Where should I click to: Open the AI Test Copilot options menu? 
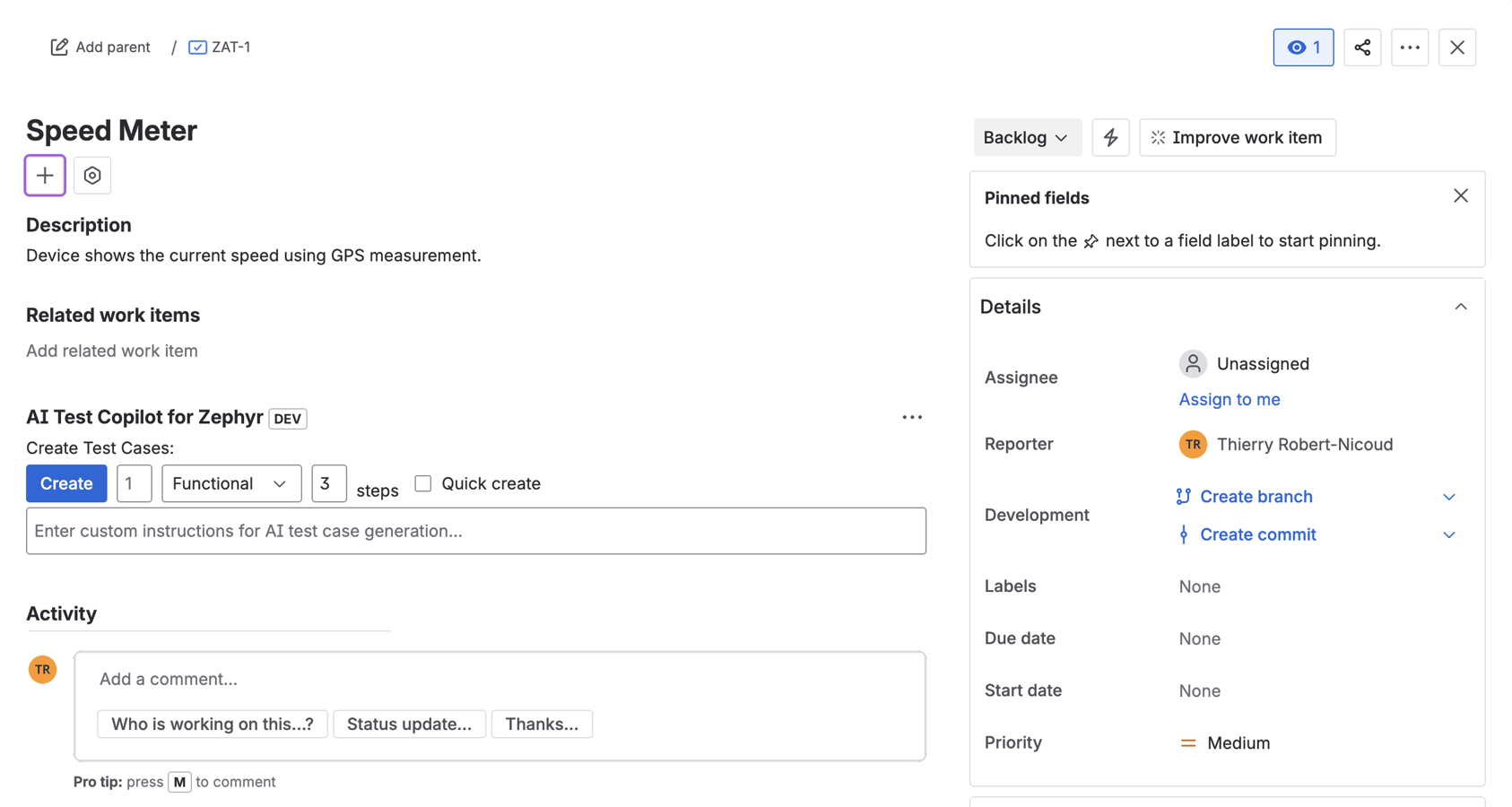[912, 417]
